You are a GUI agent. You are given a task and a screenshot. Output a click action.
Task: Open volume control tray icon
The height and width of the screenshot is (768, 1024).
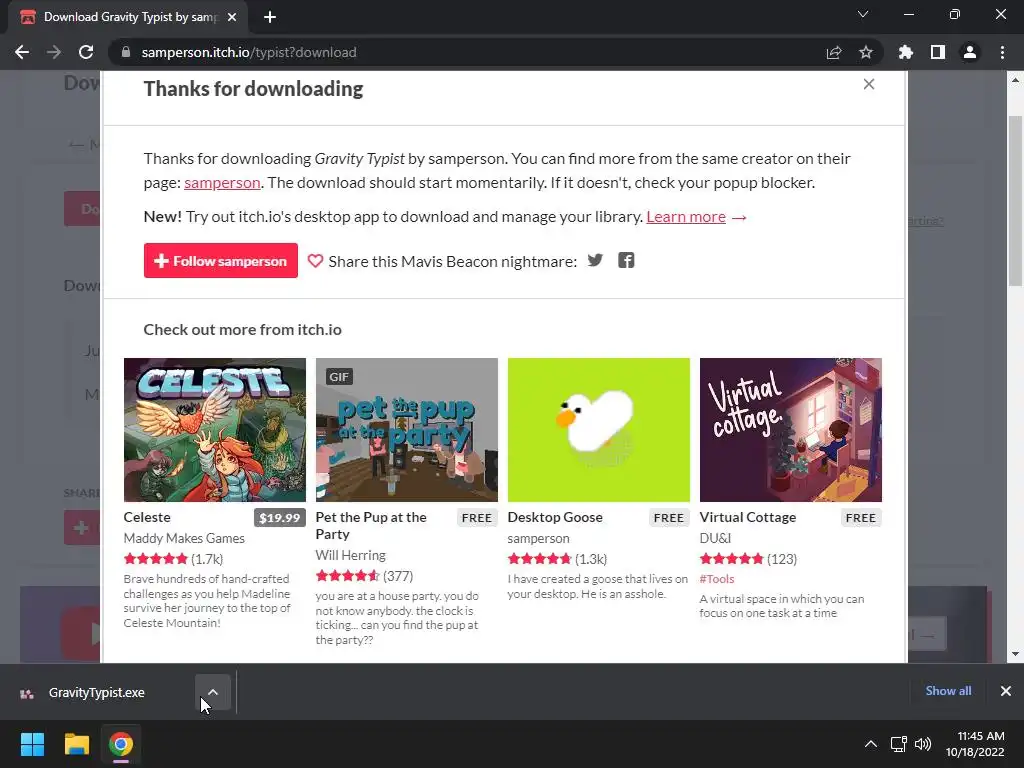click(923, 744)
